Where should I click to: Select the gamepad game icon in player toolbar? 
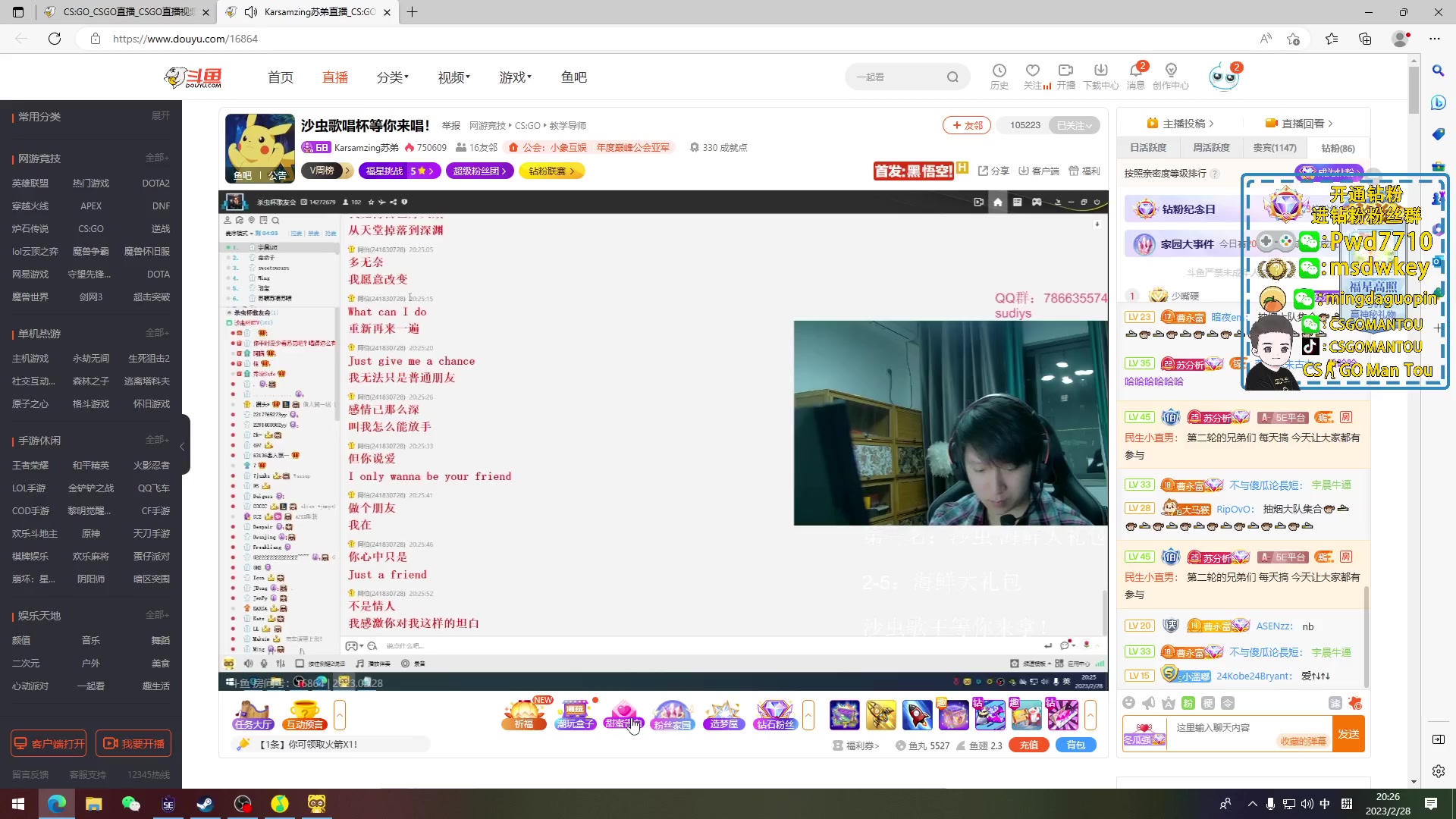pyautogui.click(x=1037, y=202)
